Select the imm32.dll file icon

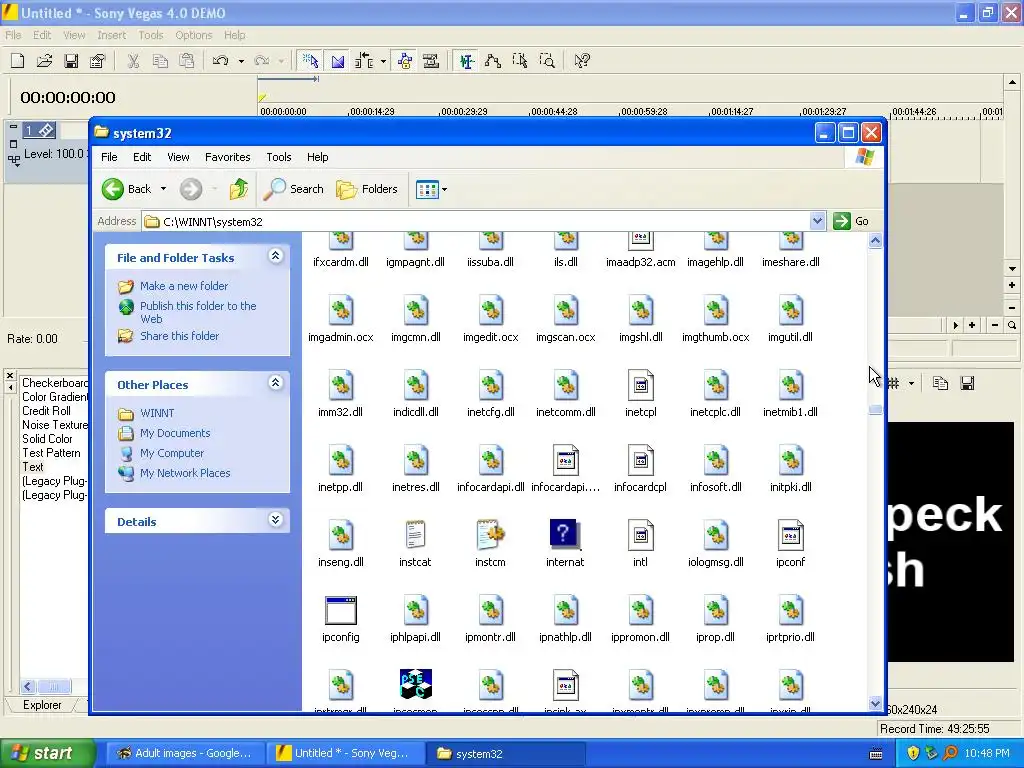tap(341, 385)
